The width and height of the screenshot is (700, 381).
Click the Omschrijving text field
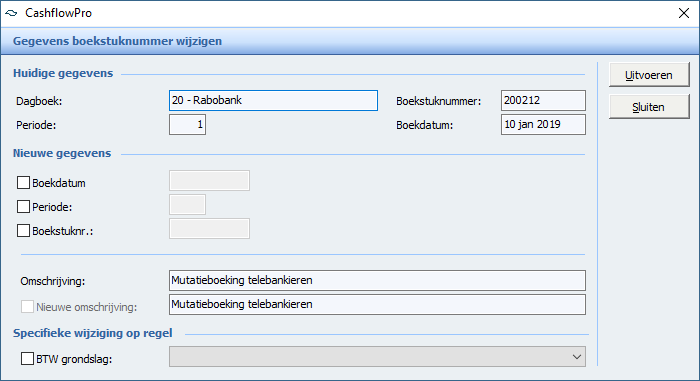click(x=377, y=281)
